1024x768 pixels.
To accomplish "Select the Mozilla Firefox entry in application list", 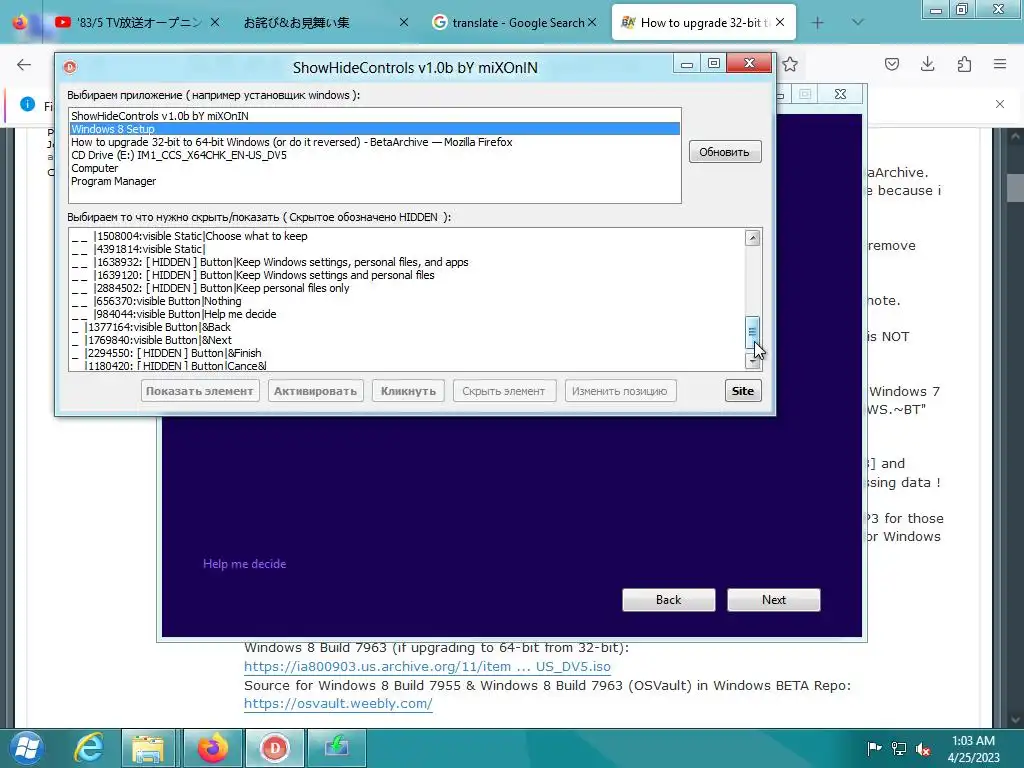I will tap(374, 142).
